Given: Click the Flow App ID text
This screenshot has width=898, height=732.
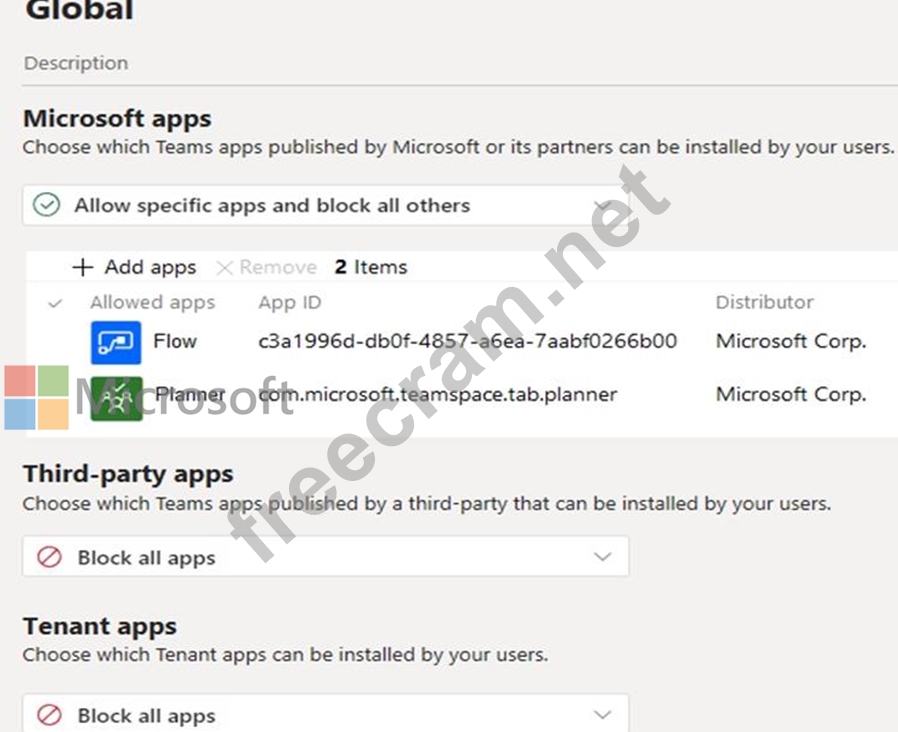Looking at the screenshot, I should click(467, 341).
